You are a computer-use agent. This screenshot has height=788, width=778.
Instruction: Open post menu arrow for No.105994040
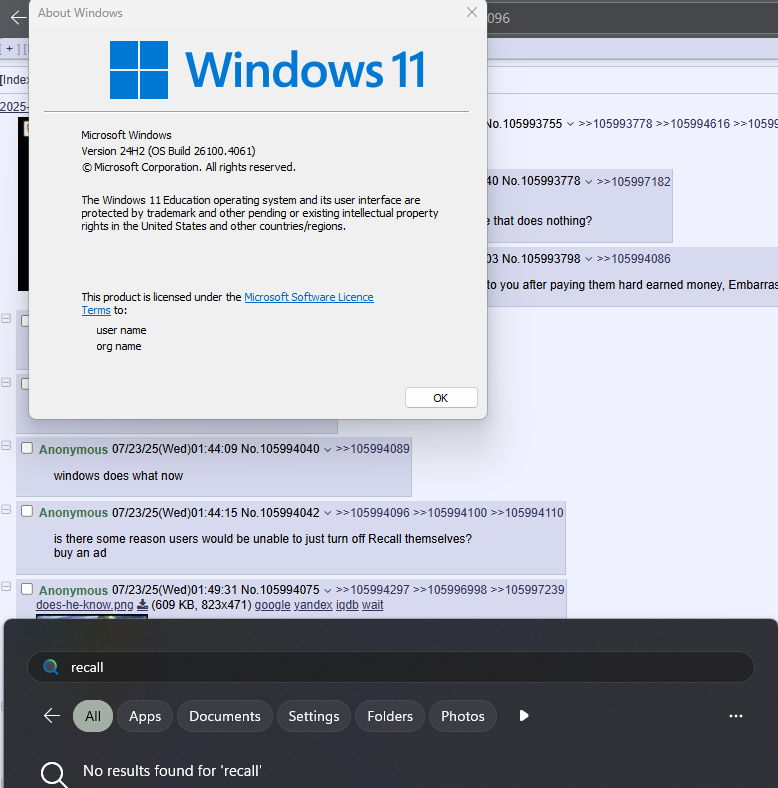click(328, 450)
